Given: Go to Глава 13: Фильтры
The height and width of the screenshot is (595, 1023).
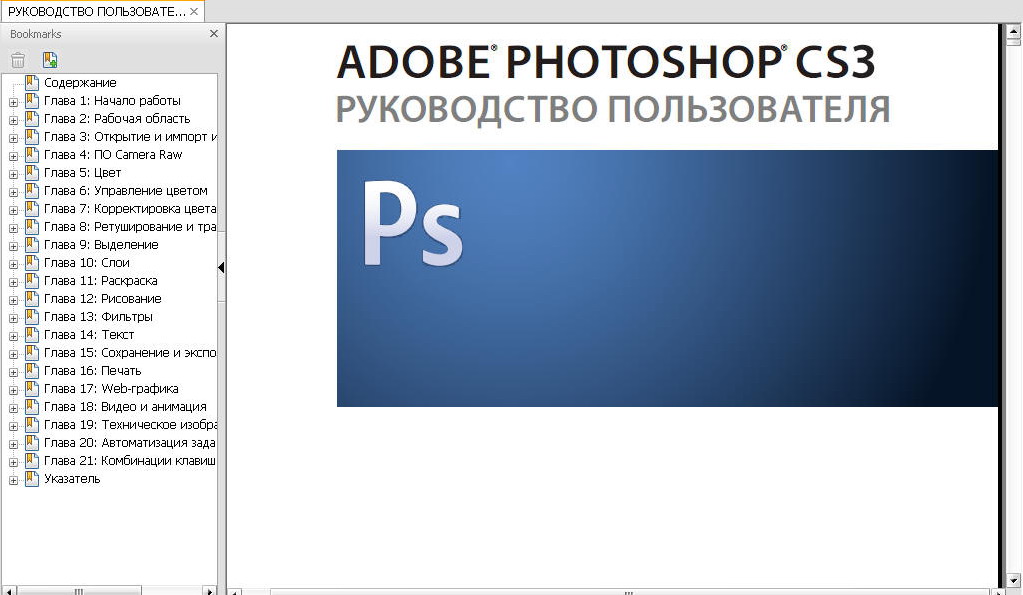Looking at the screenshot, I should tap(98, 317).
